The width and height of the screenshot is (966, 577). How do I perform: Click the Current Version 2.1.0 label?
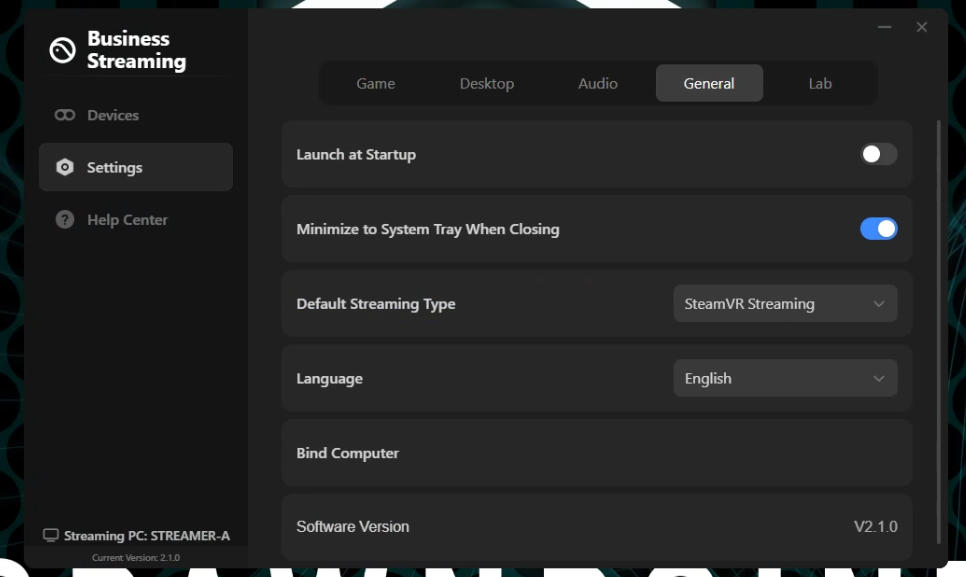tap(136, 557)
